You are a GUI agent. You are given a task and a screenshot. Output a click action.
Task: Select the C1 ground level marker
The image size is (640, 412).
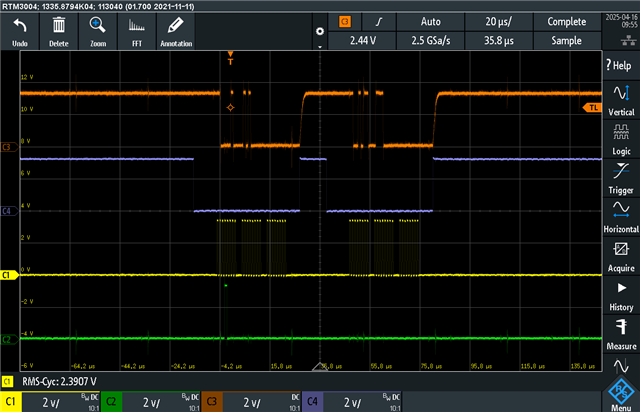point(9,275)
